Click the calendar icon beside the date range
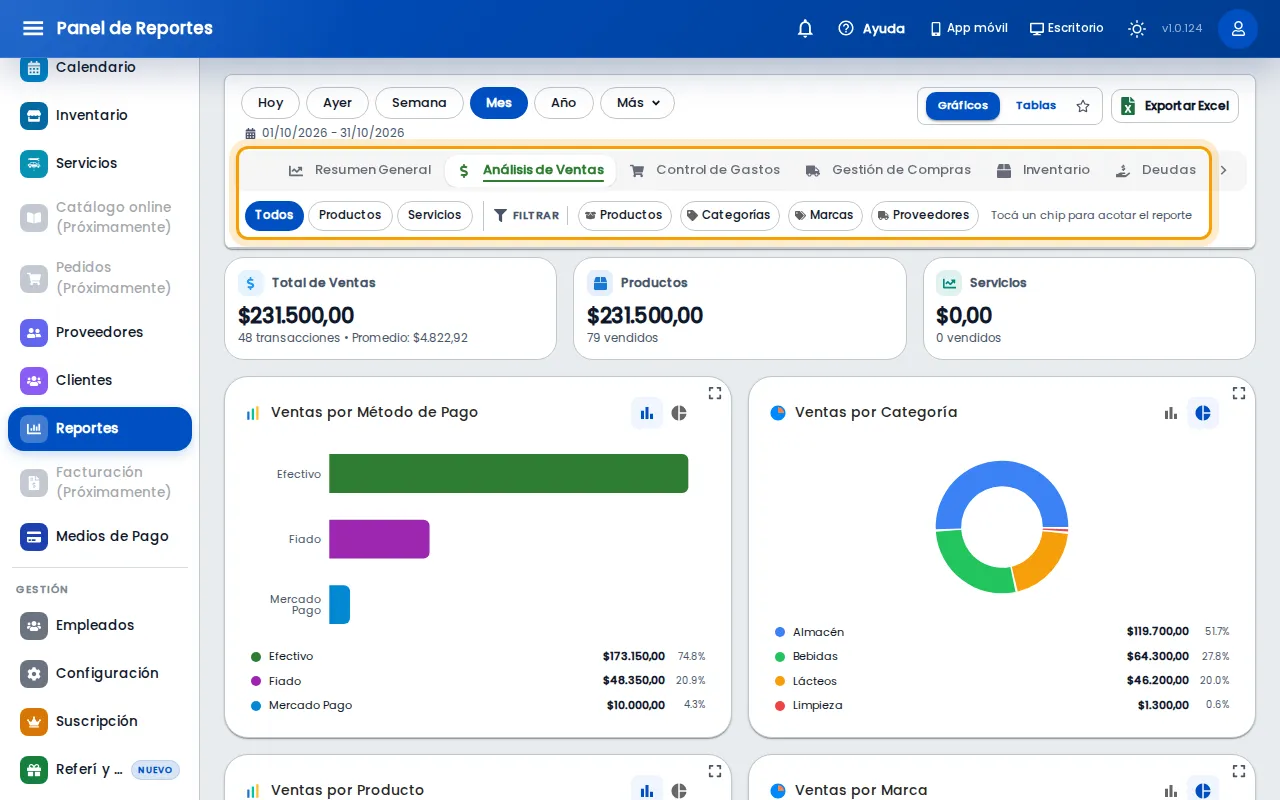This screenshot has width=1280, height=800. pos(250,133)
